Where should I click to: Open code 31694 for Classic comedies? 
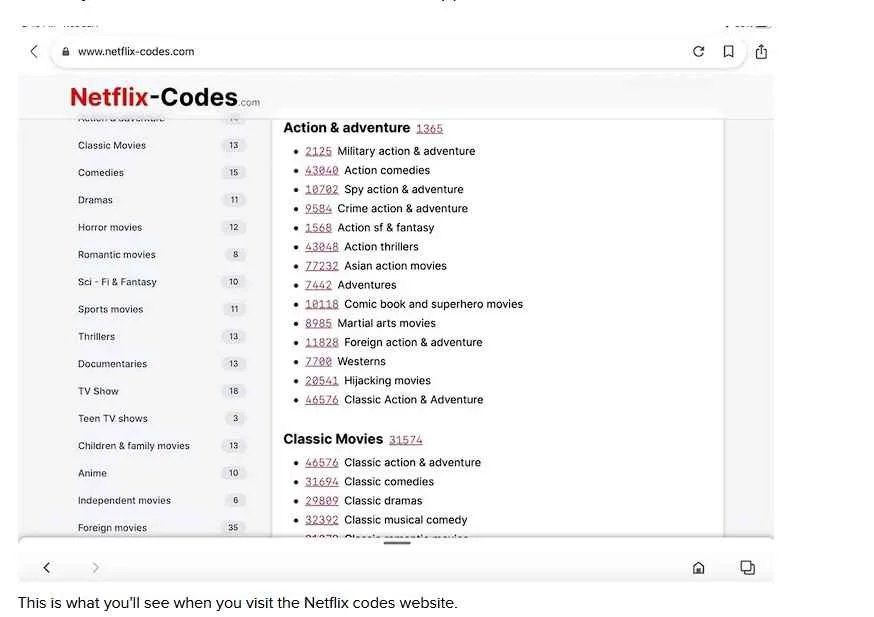point(322,482)
